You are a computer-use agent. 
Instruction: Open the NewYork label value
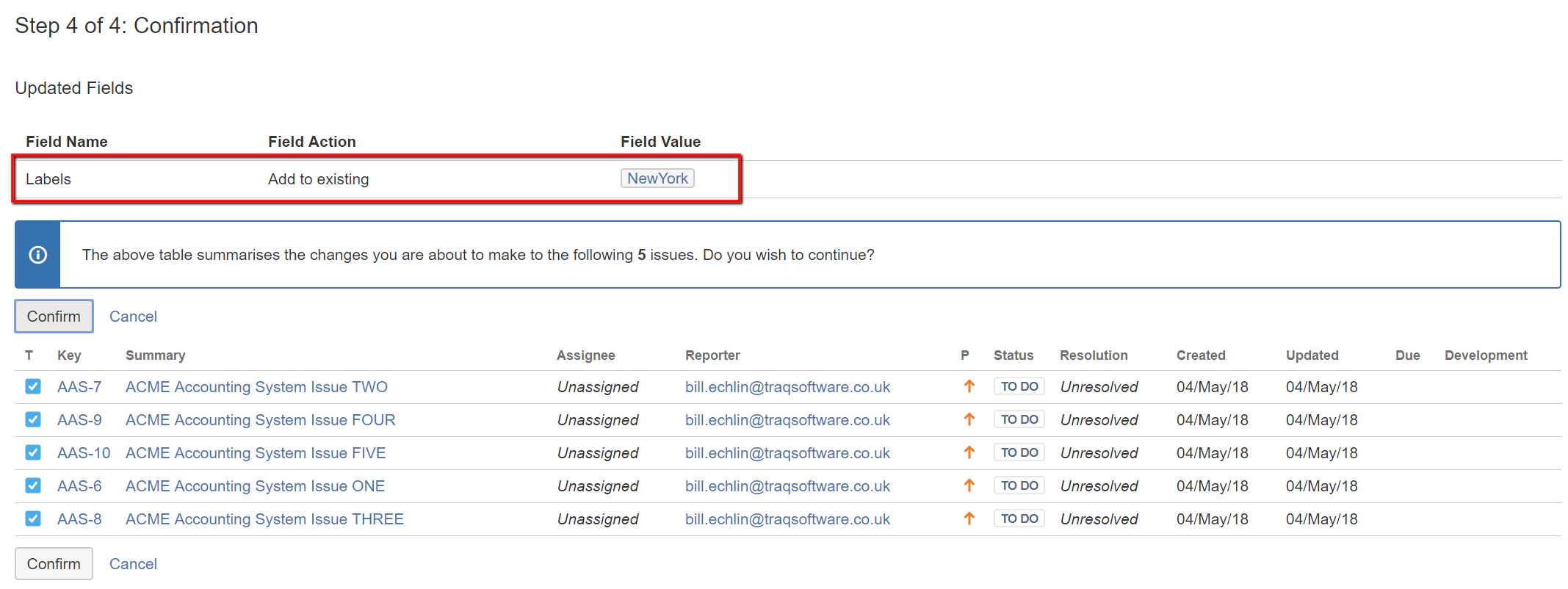click(657, 178)
